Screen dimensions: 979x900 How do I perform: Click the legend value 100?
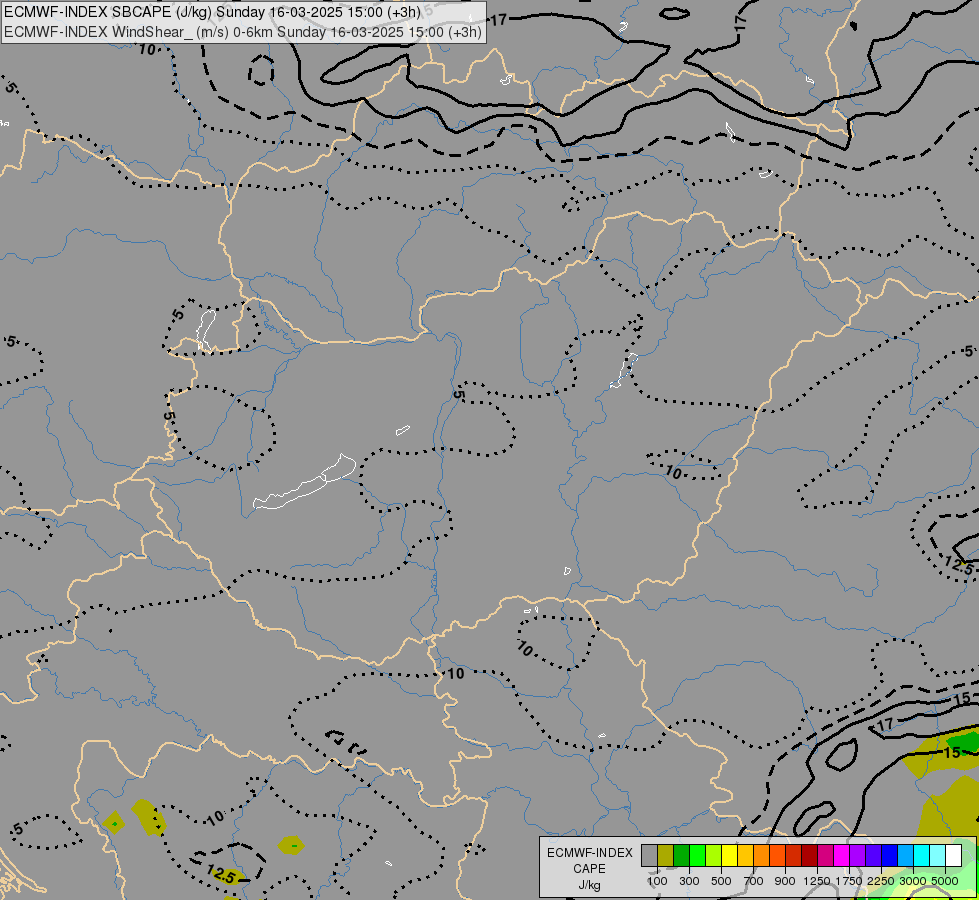[x=657, y=881]
